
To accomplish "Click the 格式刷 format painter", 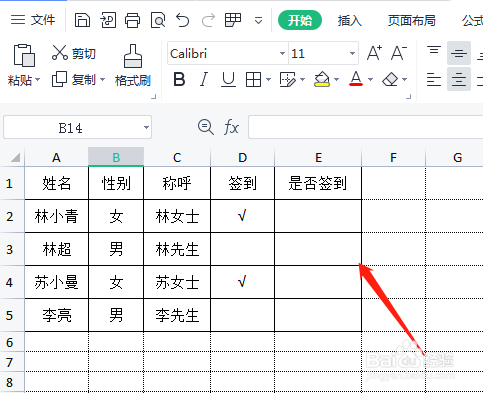I will pyautogui.click(x=133, y=65).
